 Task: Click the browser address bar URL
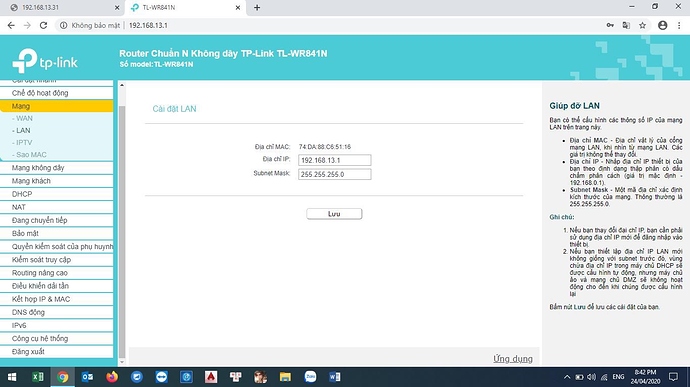point(148,26)
